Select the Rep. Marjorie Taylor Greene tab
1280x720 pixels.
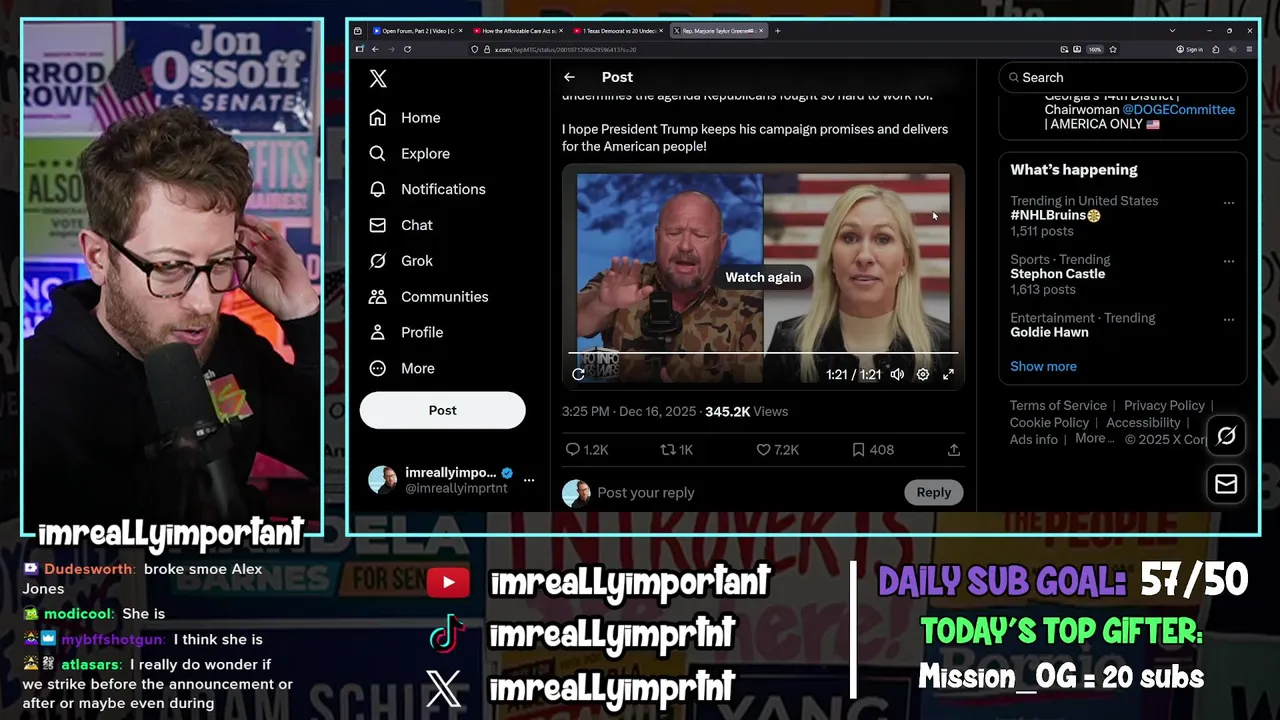[x=717, y=31]
